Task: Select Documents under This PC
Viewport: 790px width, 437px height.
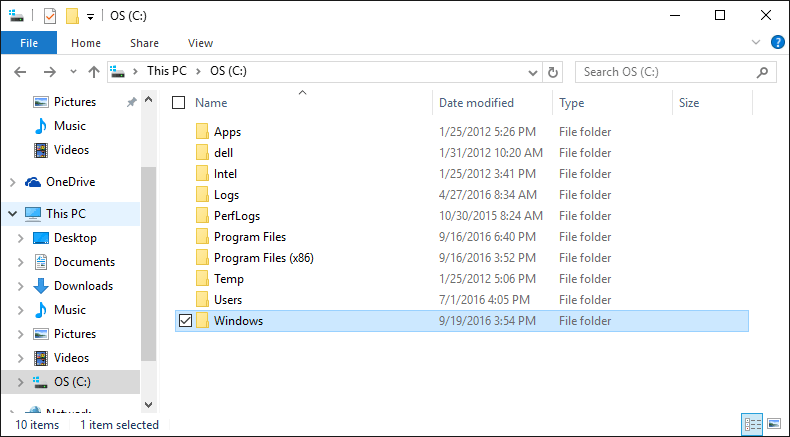Action: point(84,262)
